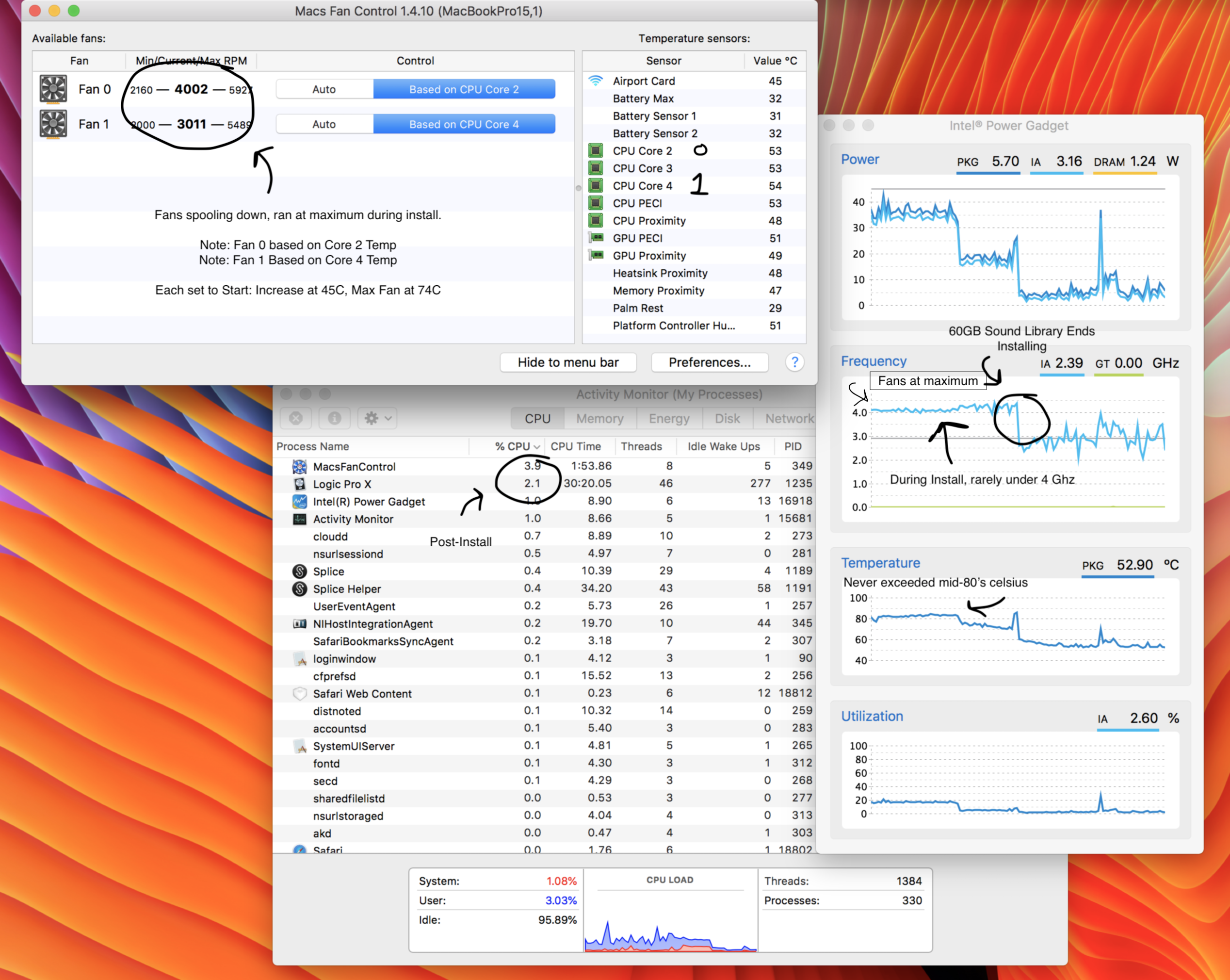This screenshot has width=1230, height=980.
Task: Click Activity Monitor's quit process X icon
Action: [x=295, y=418]
